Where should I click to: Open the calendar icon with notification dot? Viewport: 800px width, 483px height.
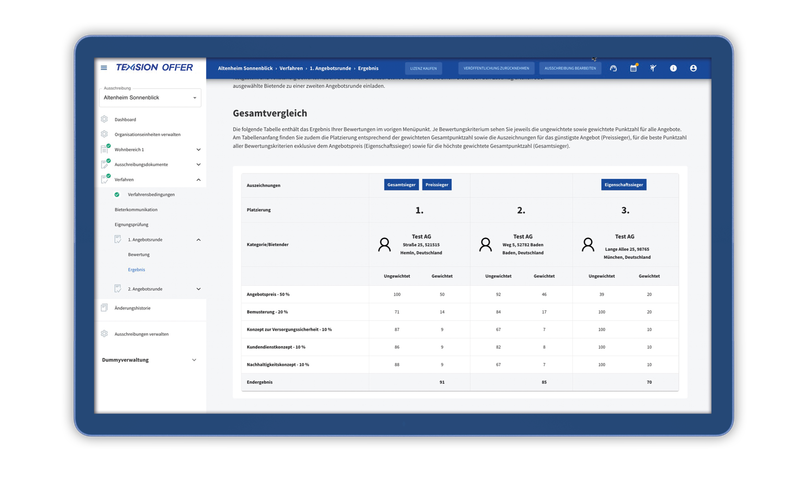coord(633,68)
